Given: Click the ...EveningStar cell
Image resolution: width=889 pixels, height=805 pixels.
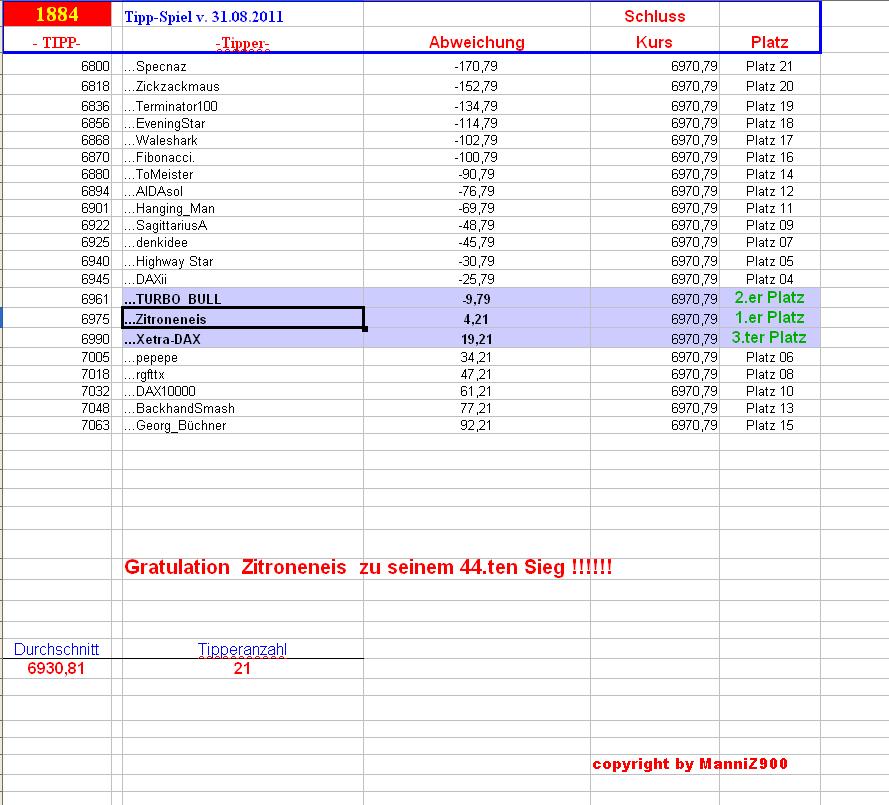Looking at the screenshot, I should [x=243, y=123].
